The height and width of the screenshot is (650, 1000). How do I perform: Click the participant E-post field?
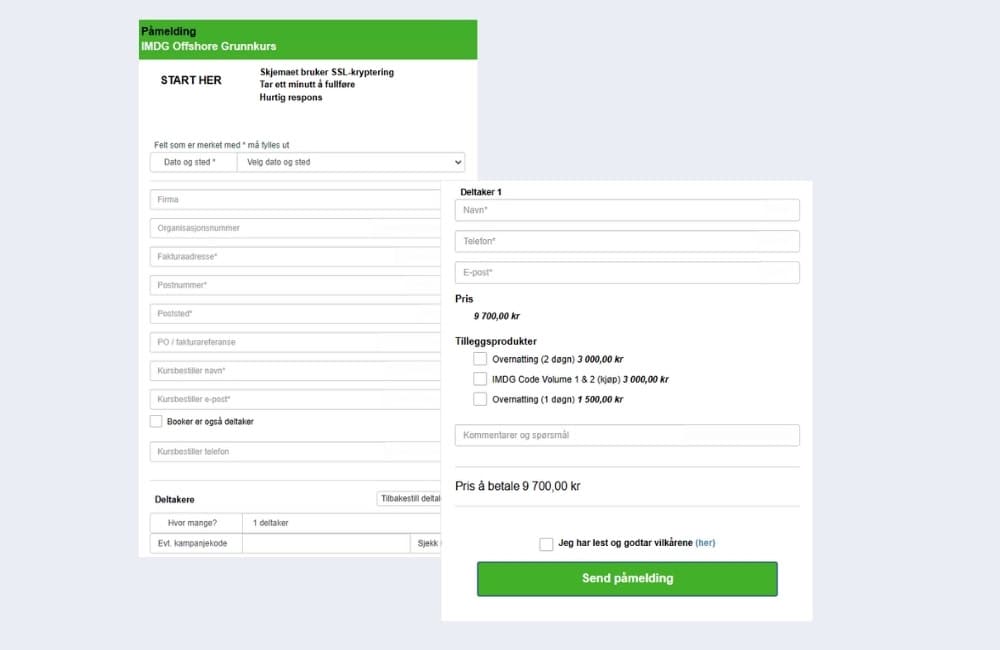click(627, 272)
